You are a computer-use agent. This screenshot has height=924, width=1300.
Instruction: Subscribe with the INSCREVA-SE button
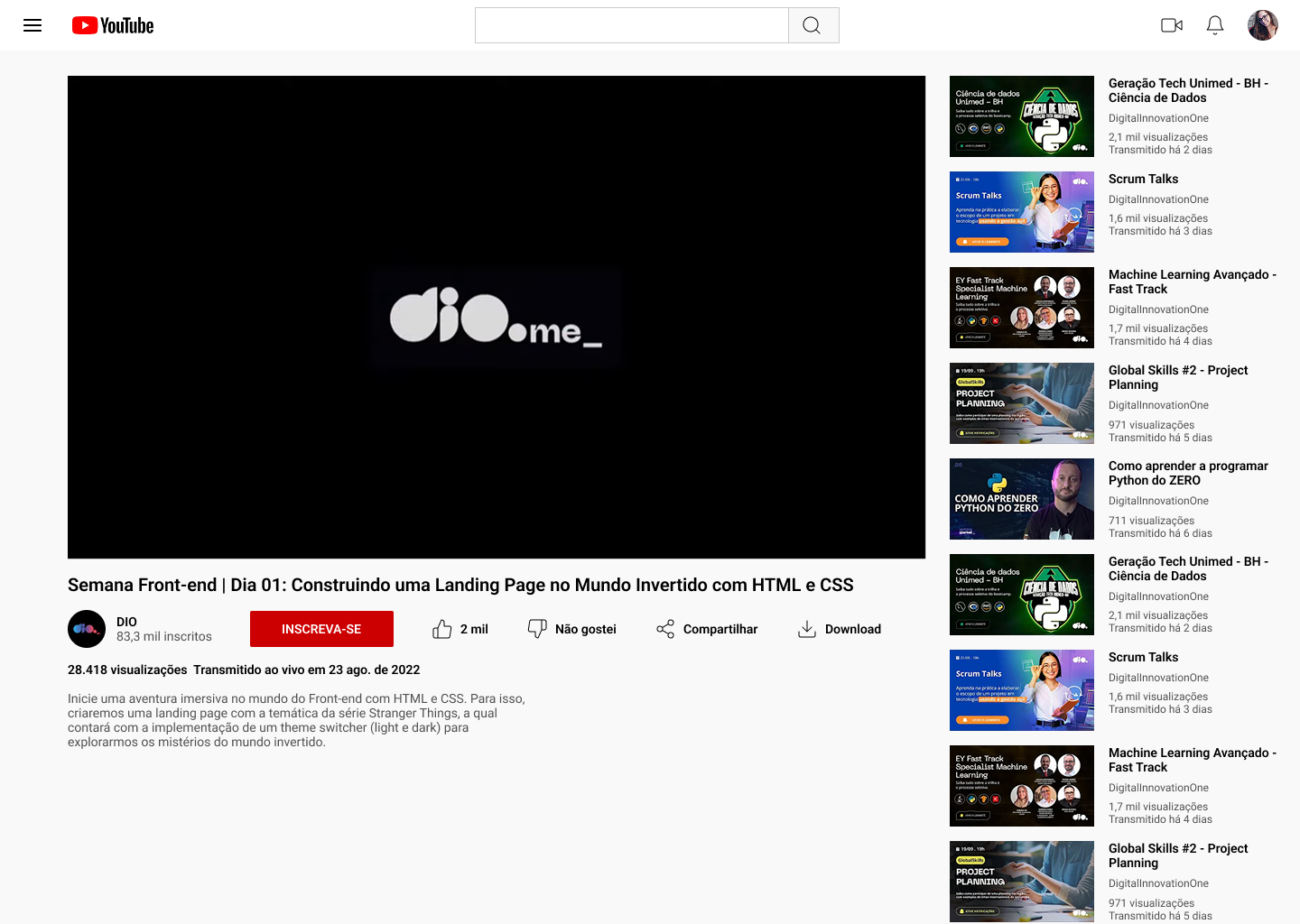[321, 629]
